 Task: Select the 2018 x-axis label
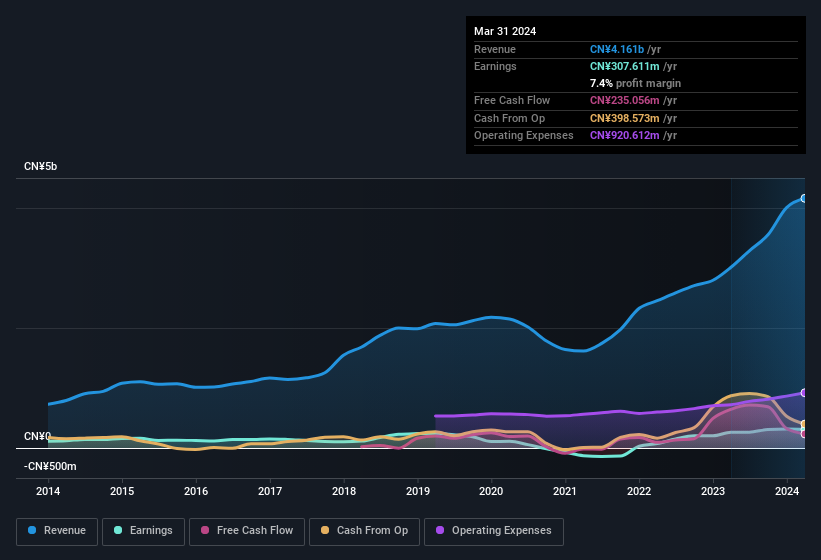click(344, 491)
